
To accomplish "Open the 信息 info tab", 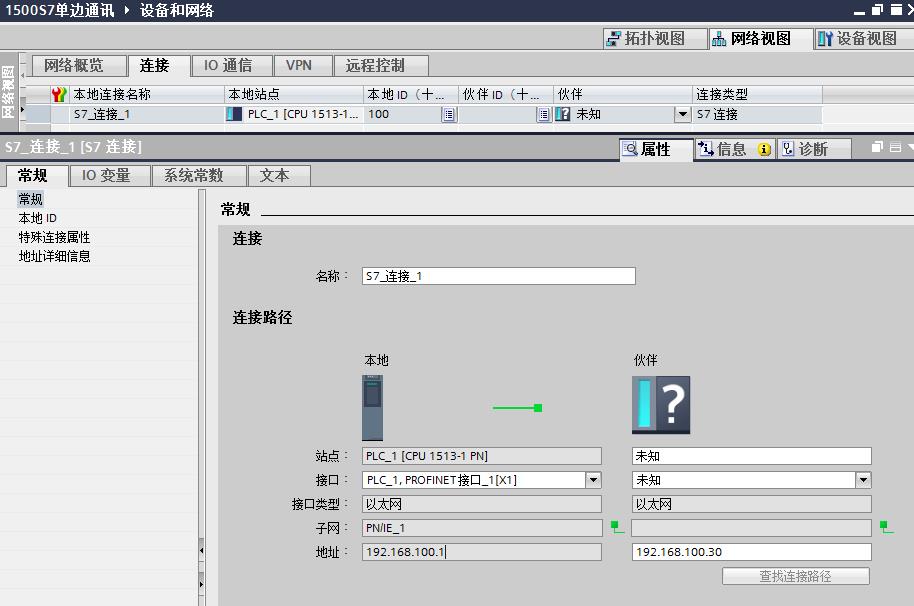I will click(x=735, y=149).
